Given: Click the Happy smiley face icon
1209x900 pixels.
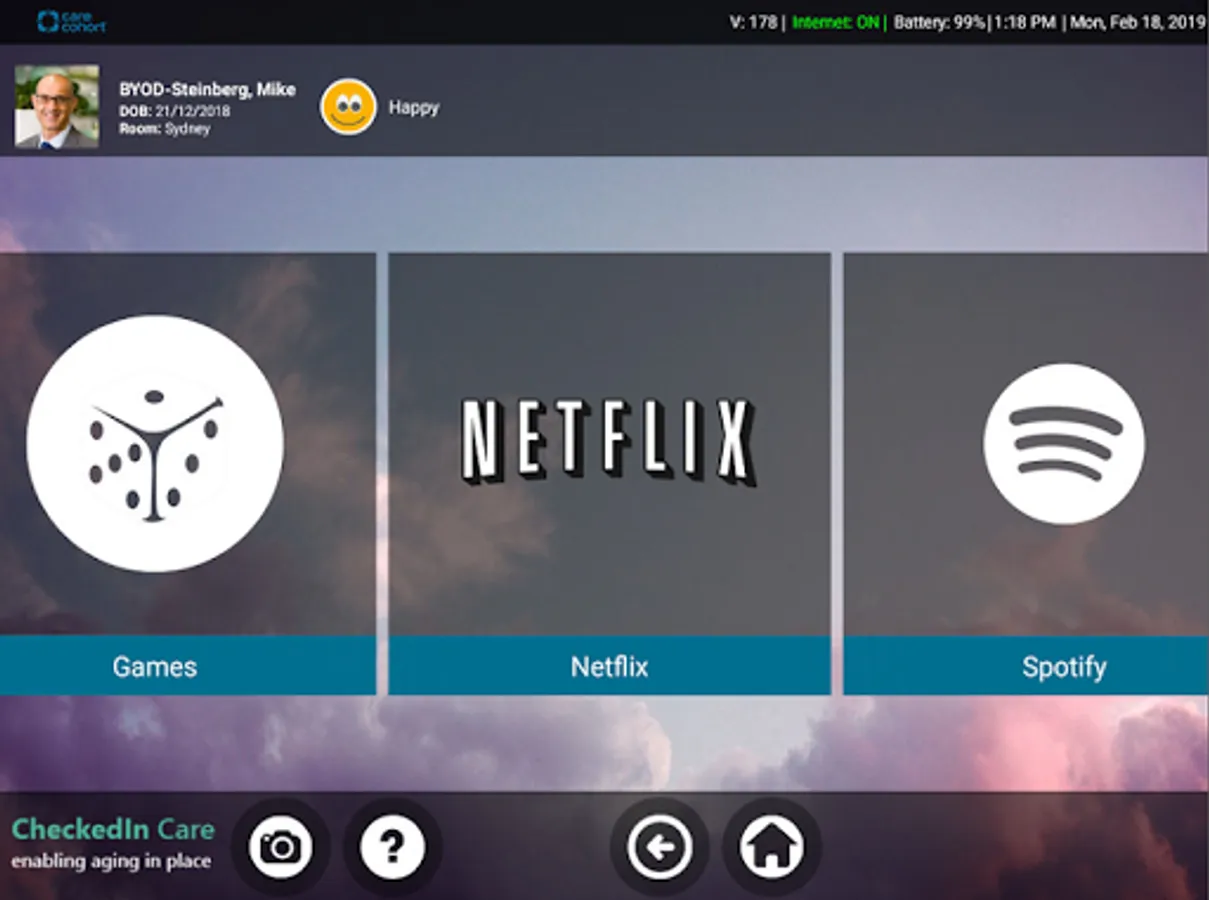Looking at the screenshot, I should [348, 107].
